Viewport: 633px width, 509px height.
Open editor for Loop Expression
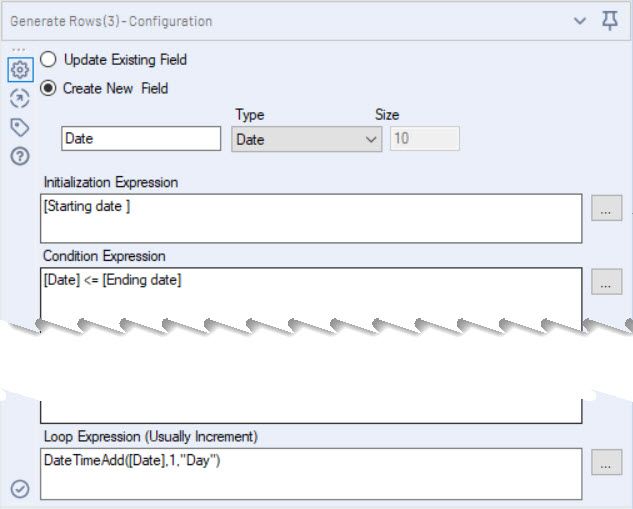(606, 463)
